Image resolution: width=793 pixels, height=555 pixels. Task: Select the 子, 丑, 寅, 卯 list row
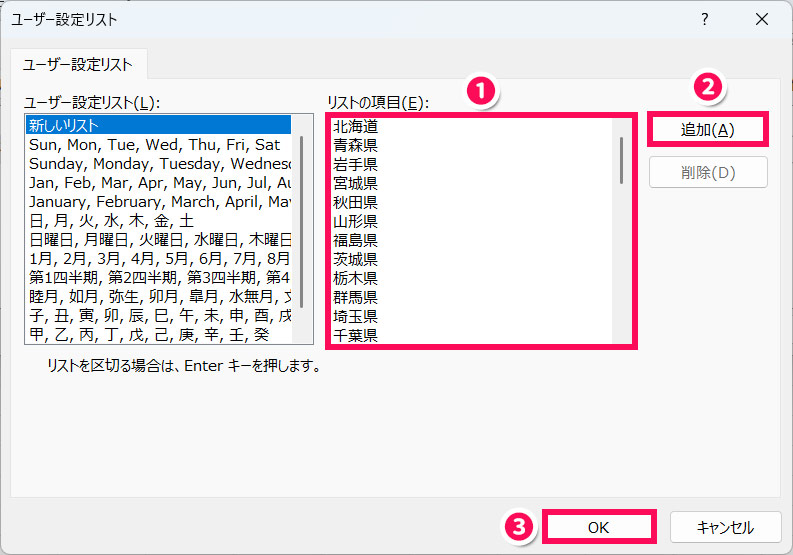[158, 316]
